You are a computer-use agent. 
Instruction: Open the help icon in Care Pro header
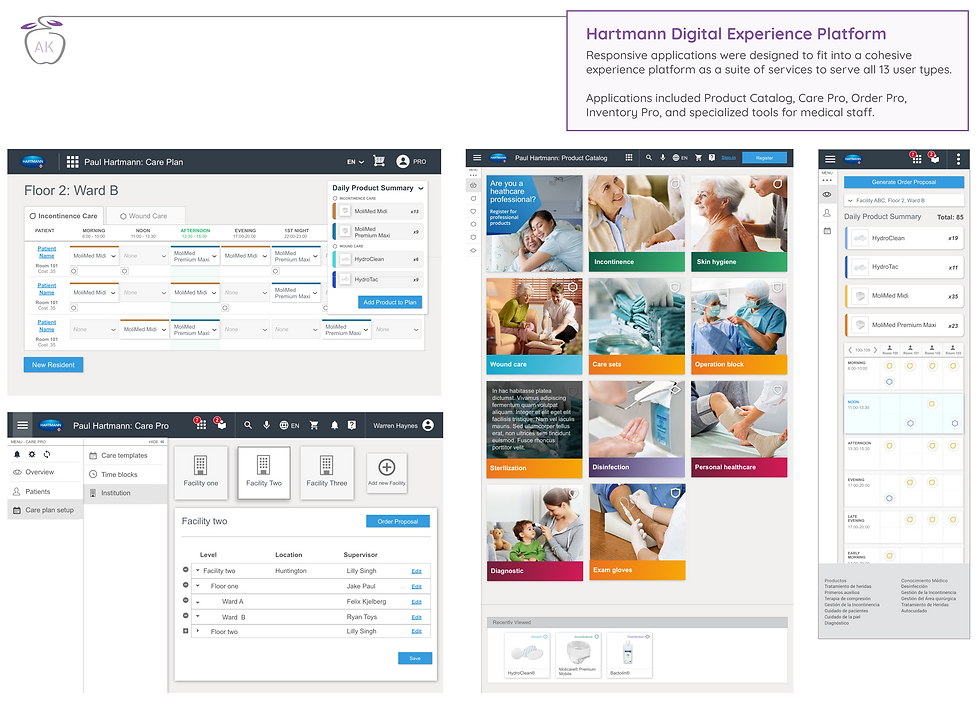click(352, 425)
